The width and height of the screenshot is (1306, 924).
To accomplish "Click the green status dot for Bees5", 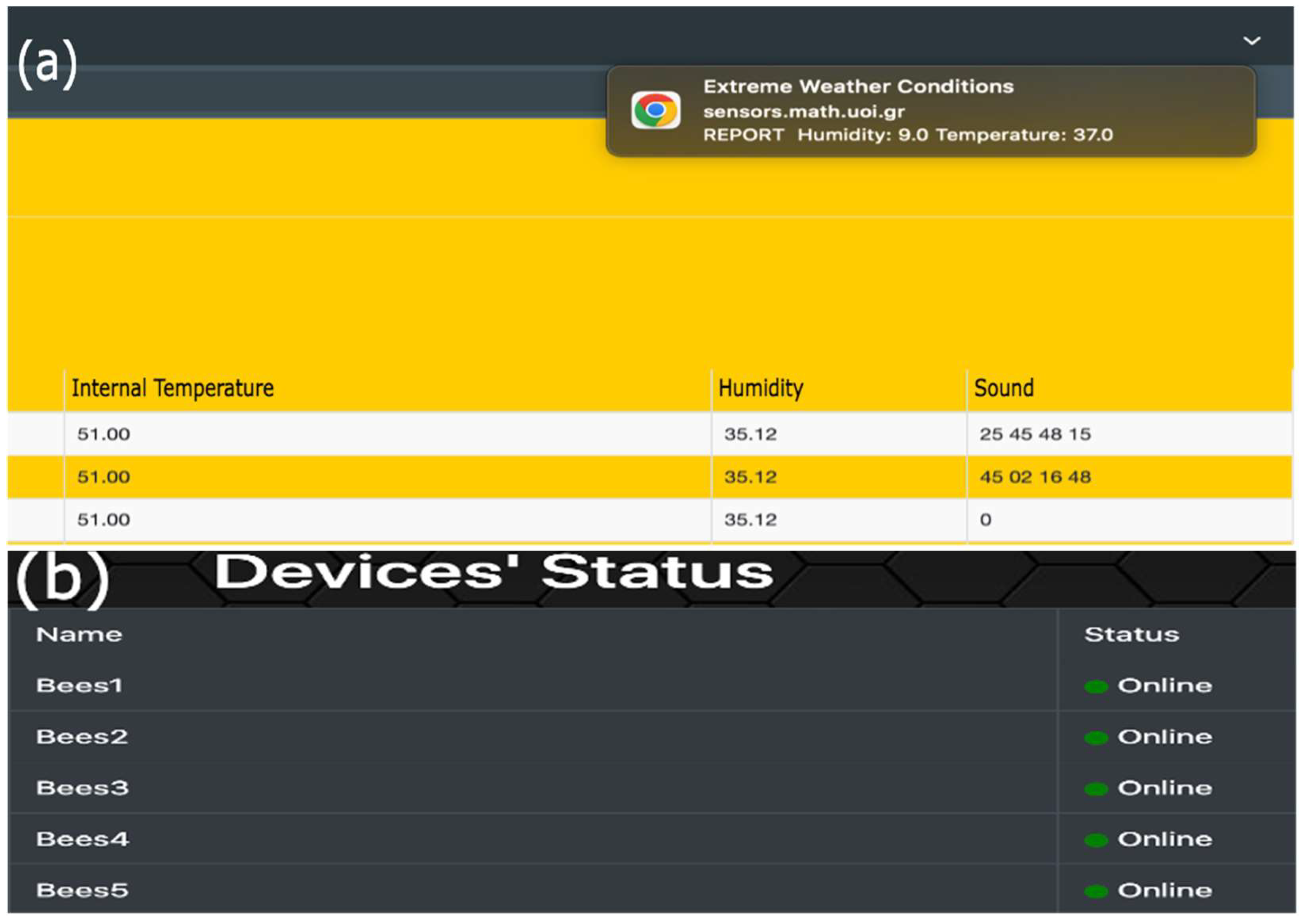I will click(x=1095, y=892).
